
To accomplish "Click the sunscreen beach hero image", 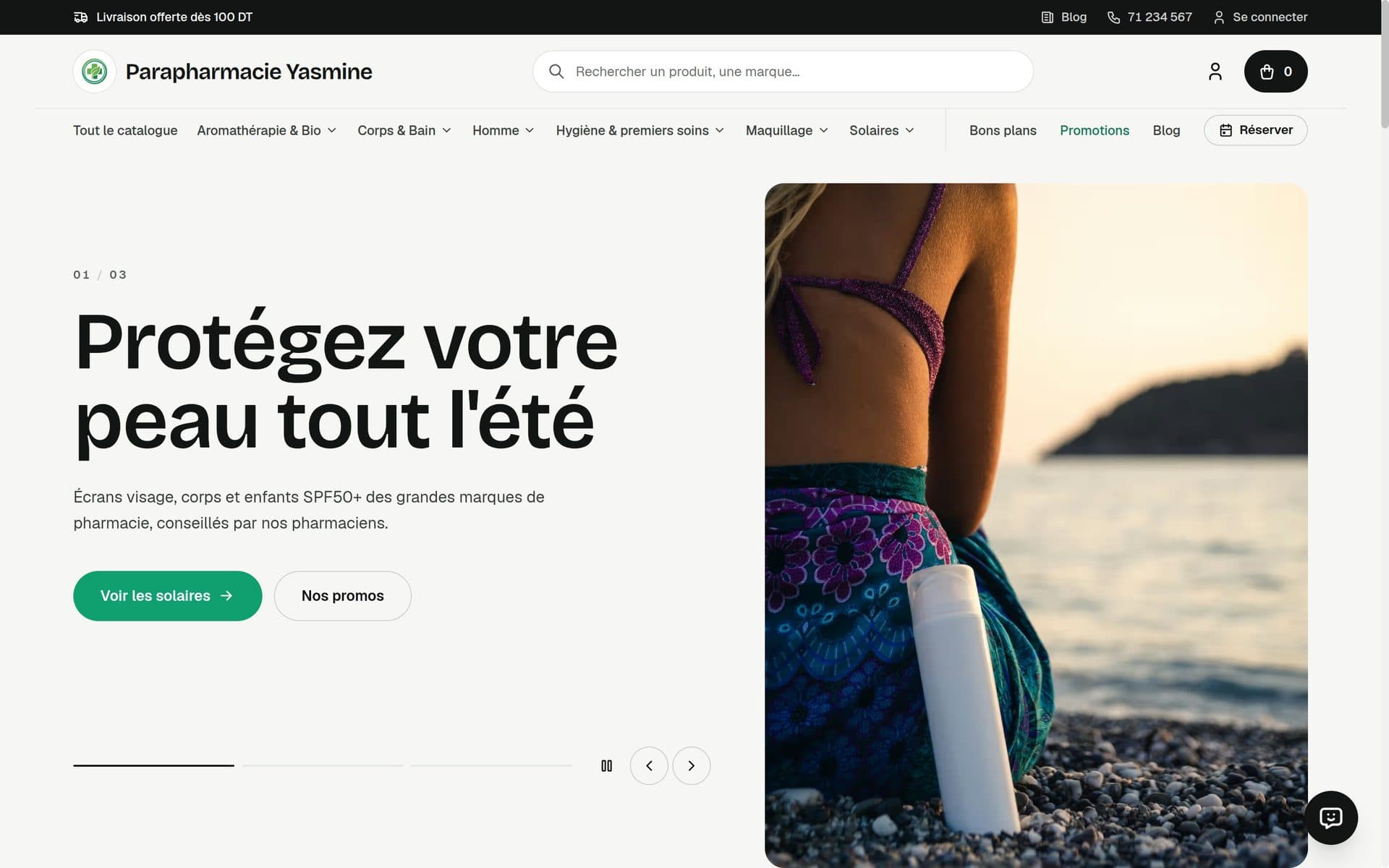I will (1036, 525).
